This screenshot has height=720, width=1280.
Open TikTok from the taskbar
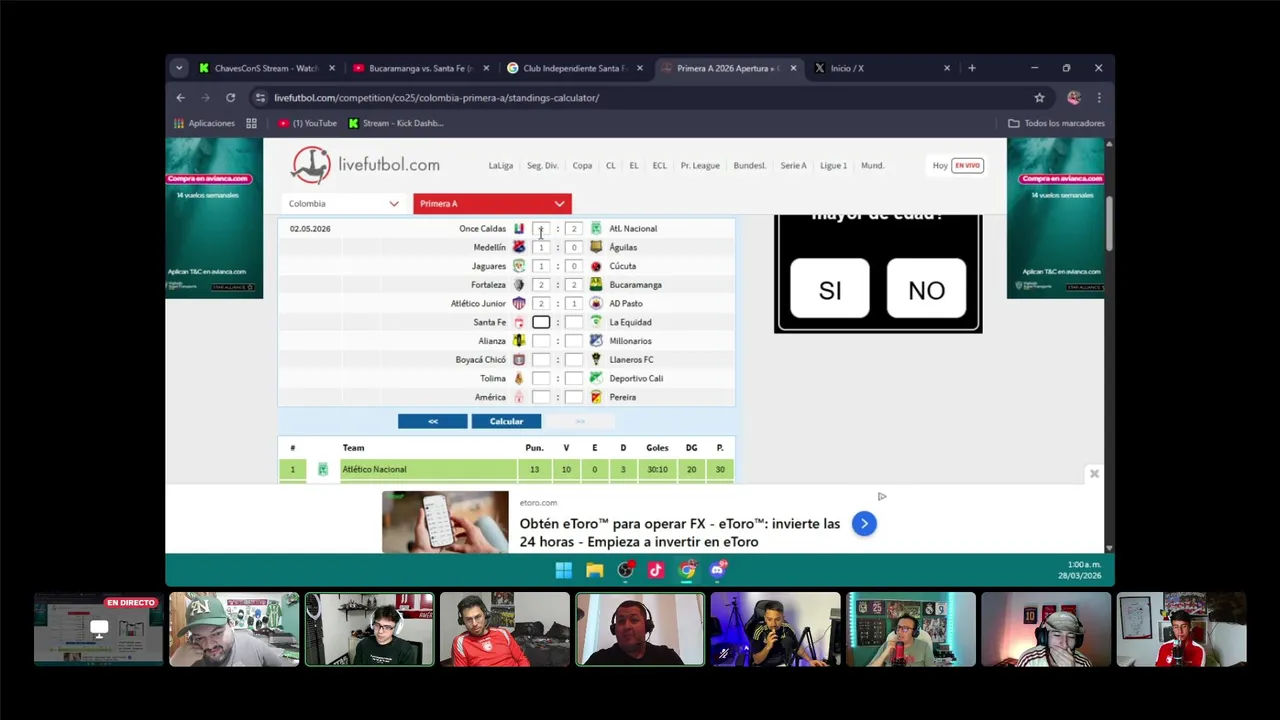click(x=656, y=570)
